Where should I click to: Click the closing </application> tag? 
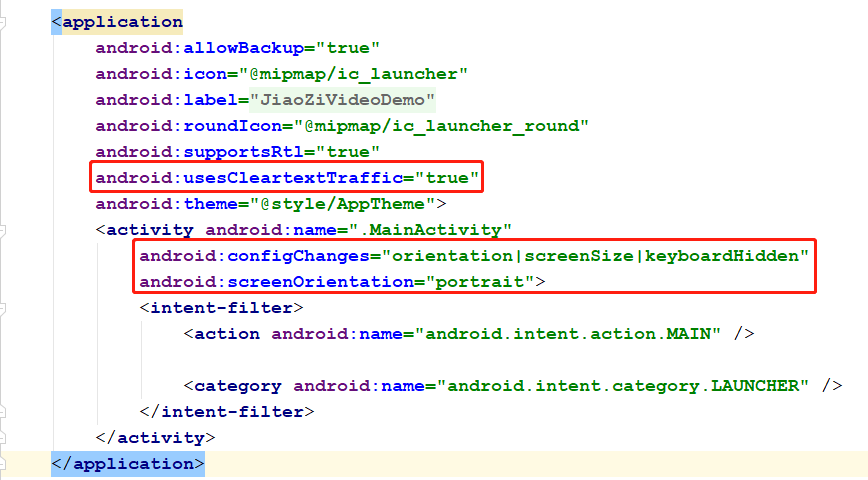(x=128, y=464)
